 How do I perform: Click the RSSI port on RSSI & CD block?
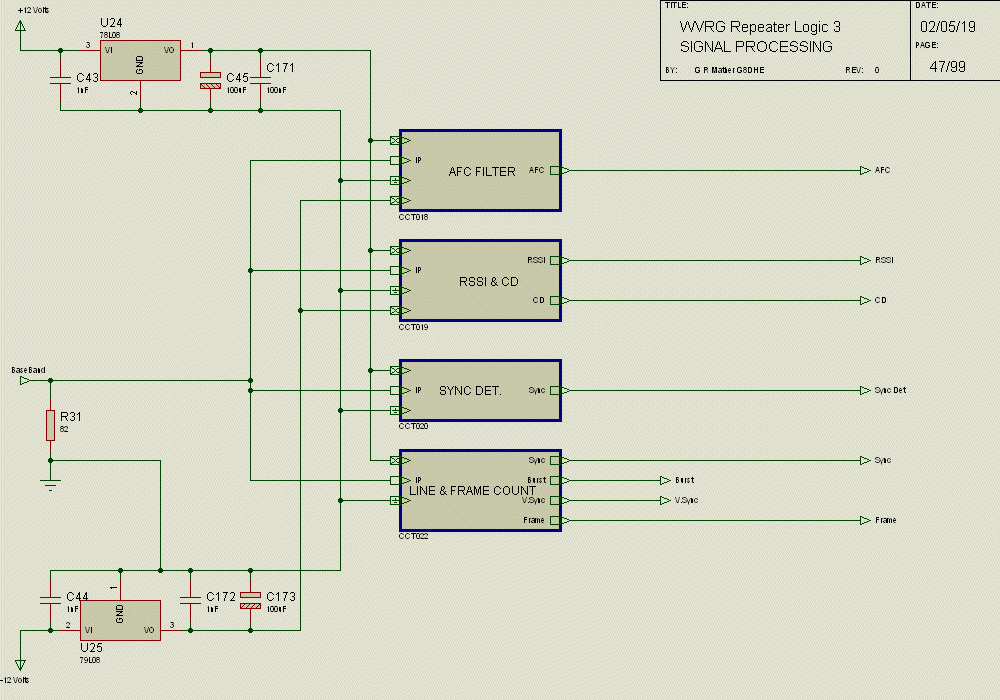[x=559, y=260]
